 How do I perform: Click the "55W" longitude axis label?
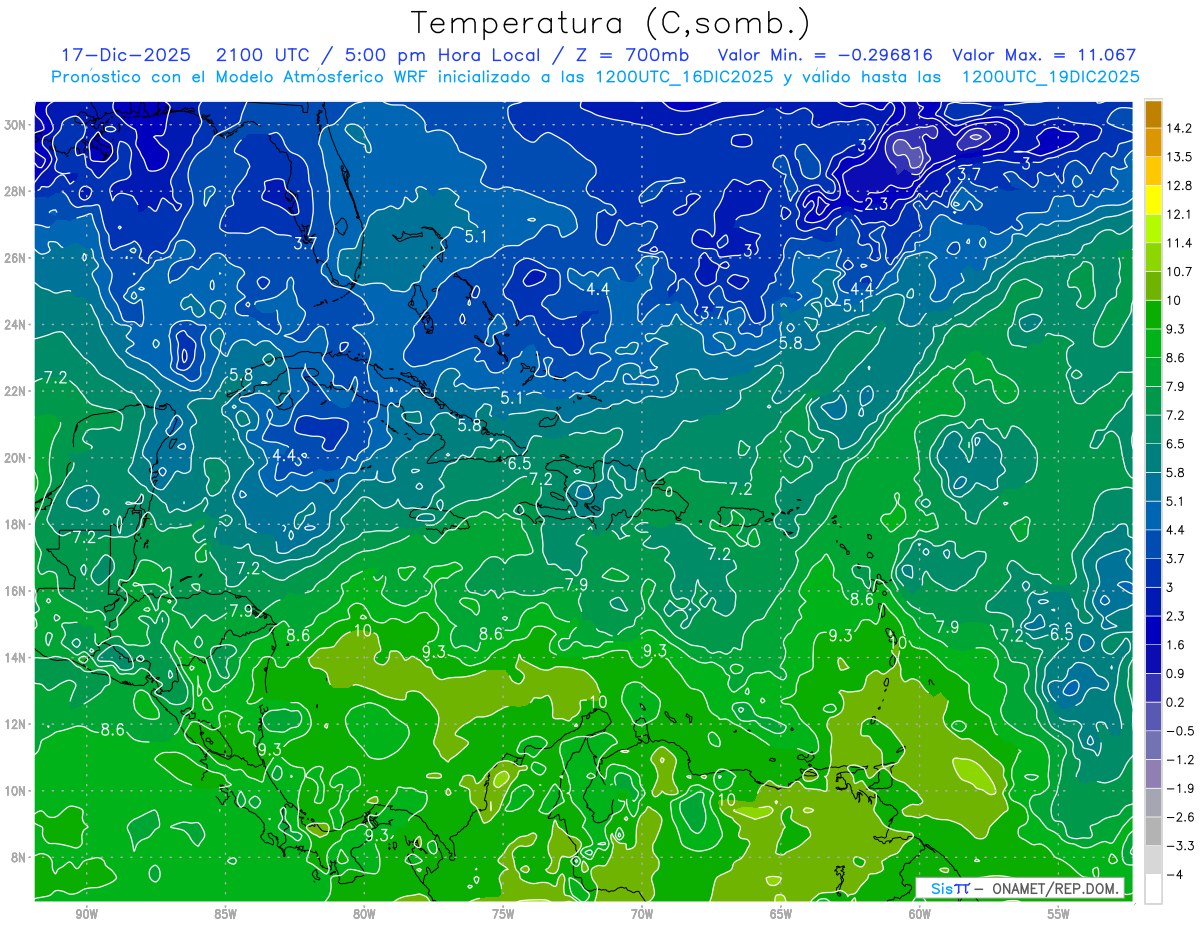coord(1059,914)
